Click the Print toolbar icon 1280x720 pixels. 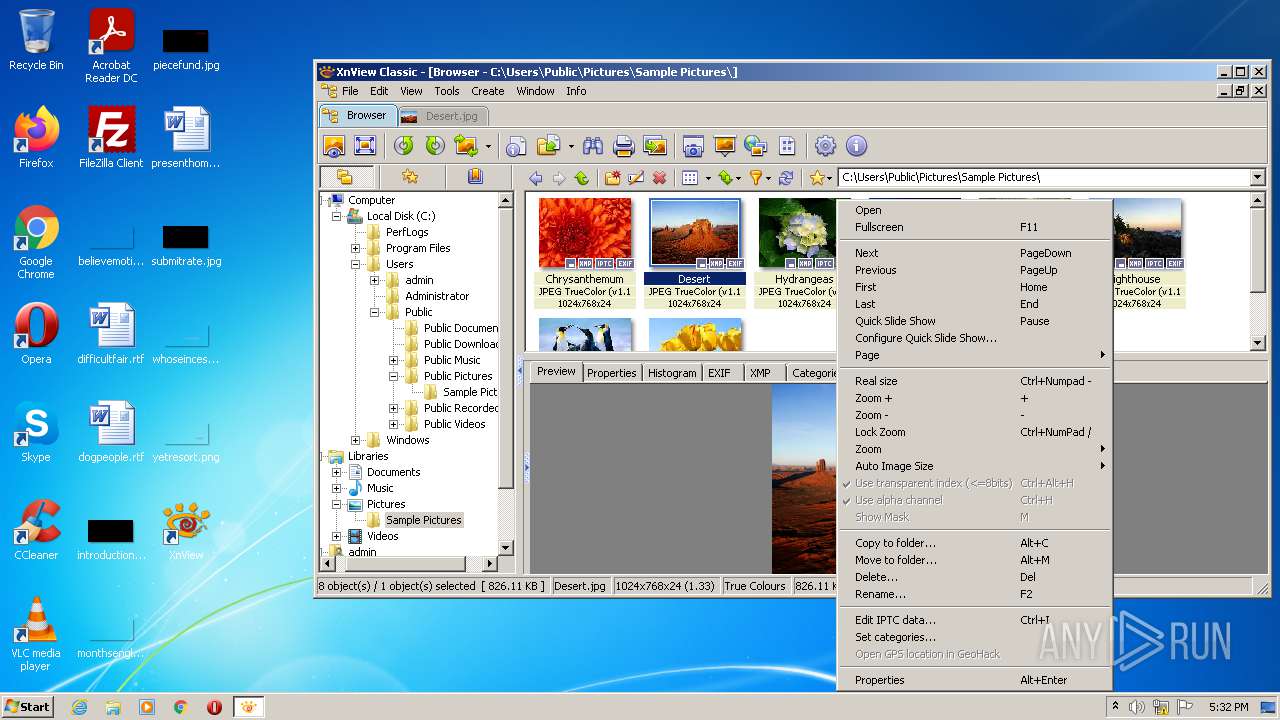coord(624,146)
